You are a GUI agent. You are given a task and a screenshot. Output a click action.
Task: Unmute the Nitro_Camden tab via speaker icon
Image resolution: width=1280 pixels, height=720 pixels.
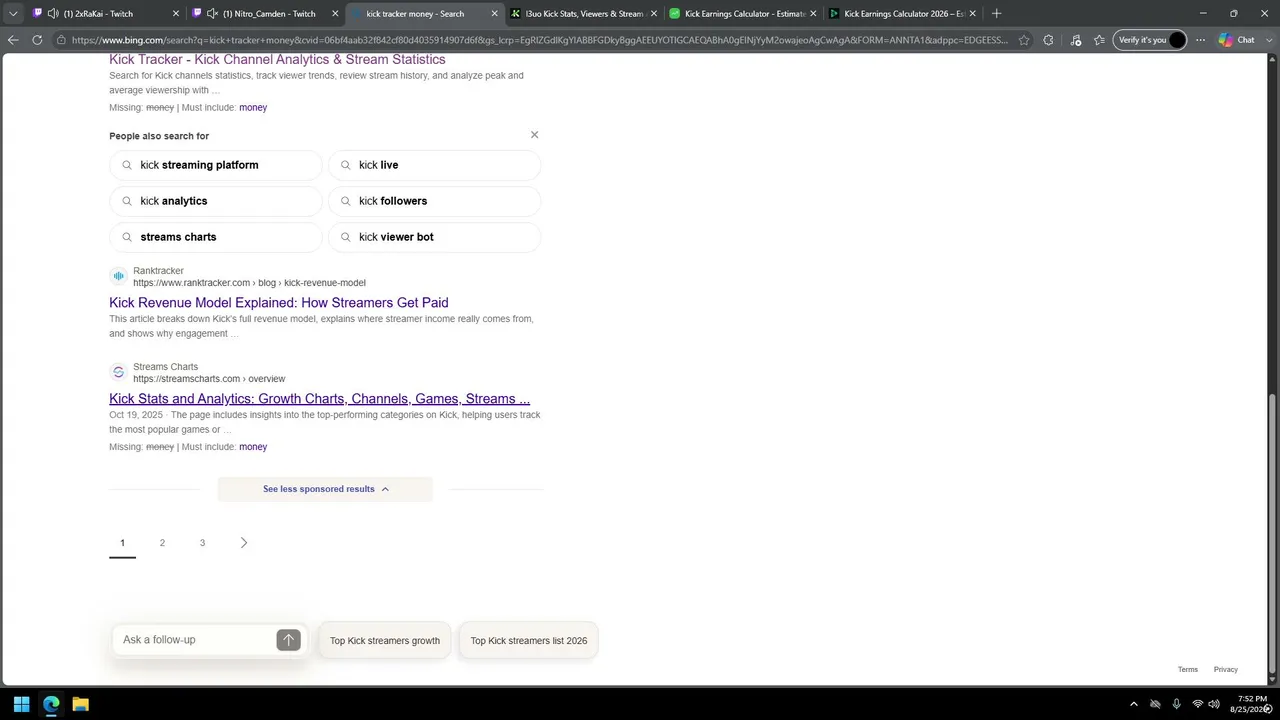click(x=212, y=14)
